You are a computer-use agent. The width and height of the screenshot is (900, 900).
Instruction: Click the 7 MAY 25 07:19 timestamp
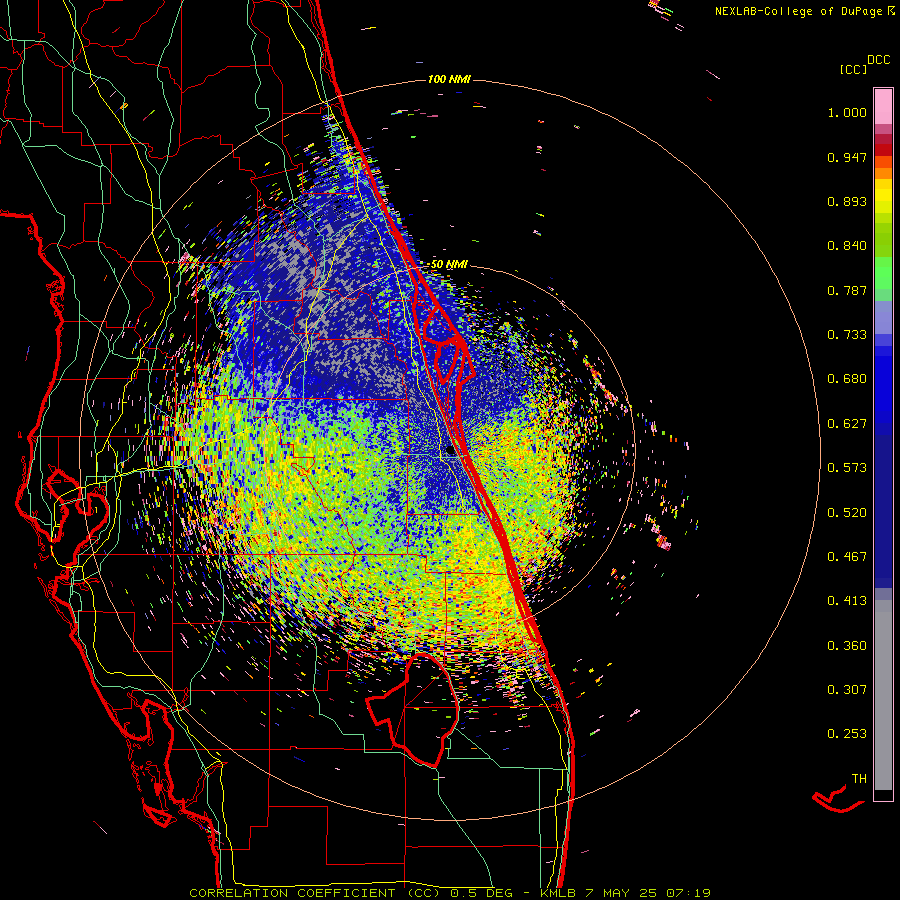(648, 893)
